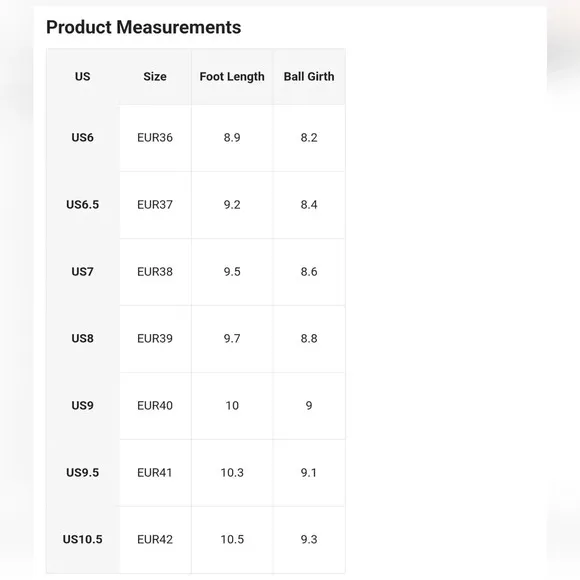This screenshot has width=580, height=580.
Task: Select the EUR40 size cell
Action: pos(155,405)
